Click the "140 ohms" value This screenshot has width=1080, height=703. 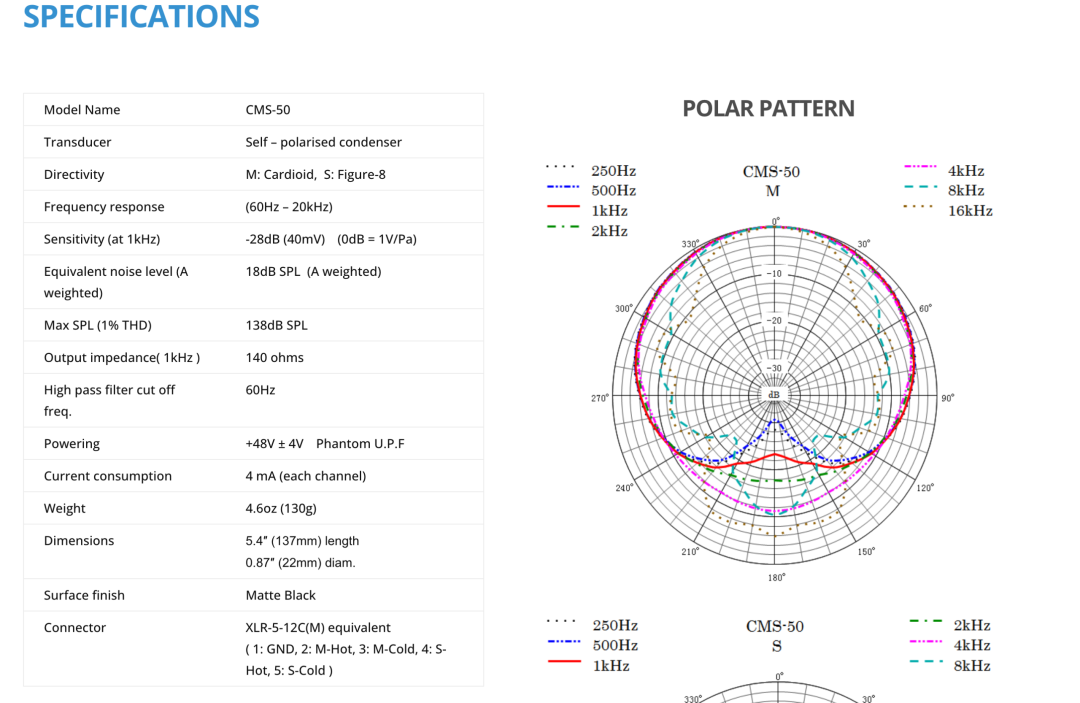pos(274,357)
